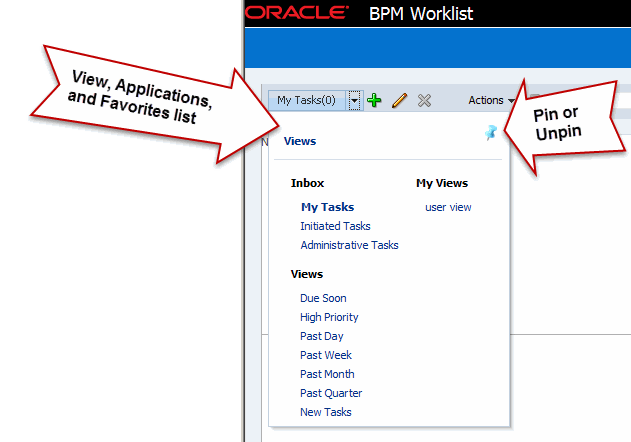Viewport: 631px width, 442px height.
Task: Select the New Tasks view
Action: [x=326, y=412]
